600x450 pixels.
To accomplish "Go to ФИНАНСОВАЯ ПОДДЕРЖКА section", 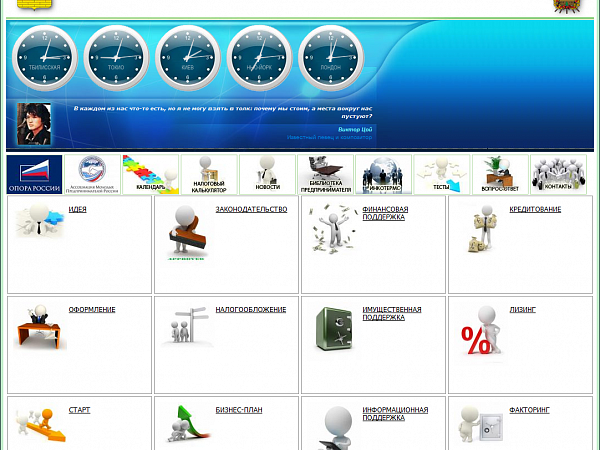I will pyautogui.click(x=385, y=213).
